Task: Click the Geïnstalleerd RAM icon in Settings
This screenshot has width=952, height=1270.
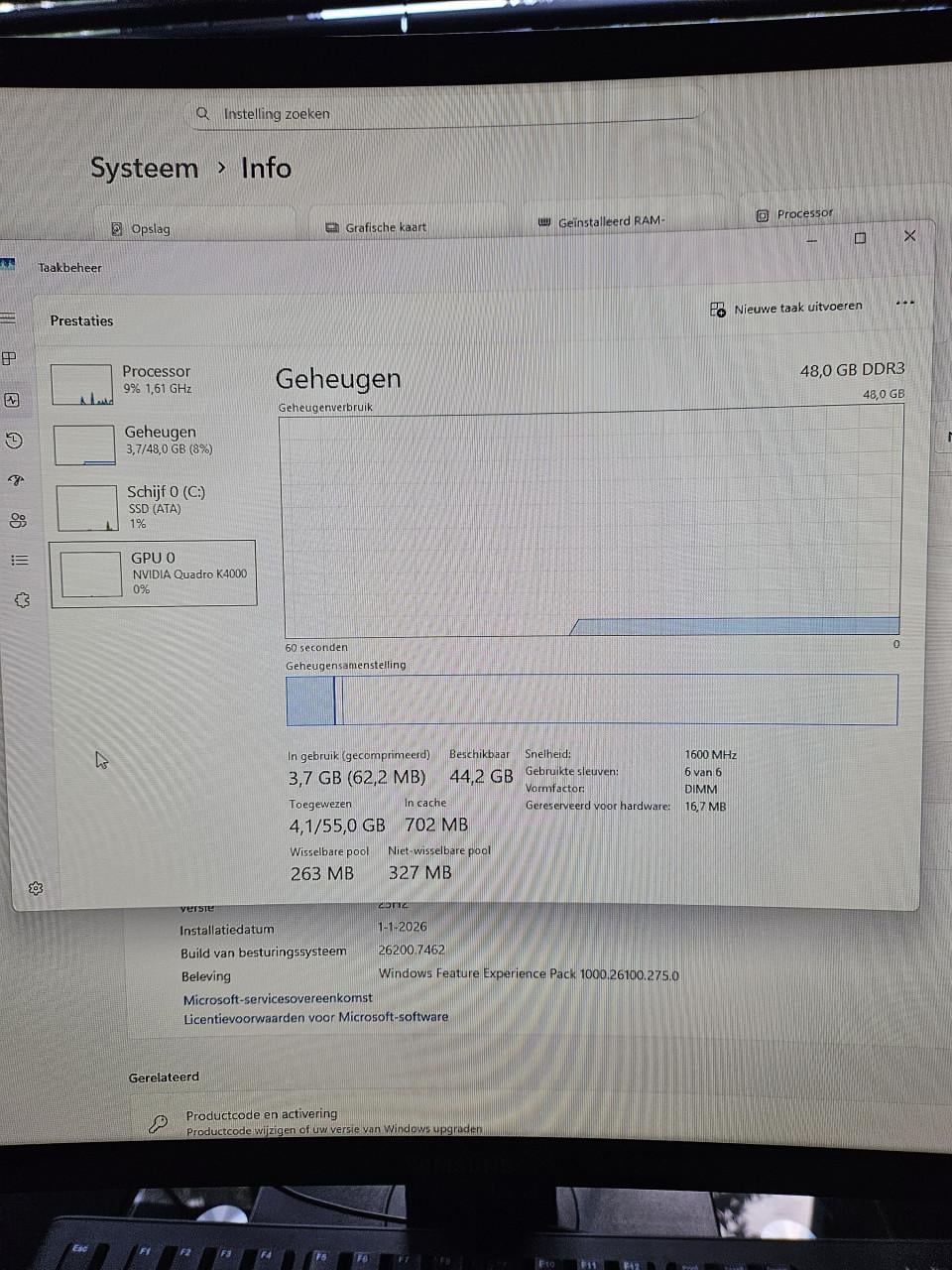Action: (x=544, y=222)
